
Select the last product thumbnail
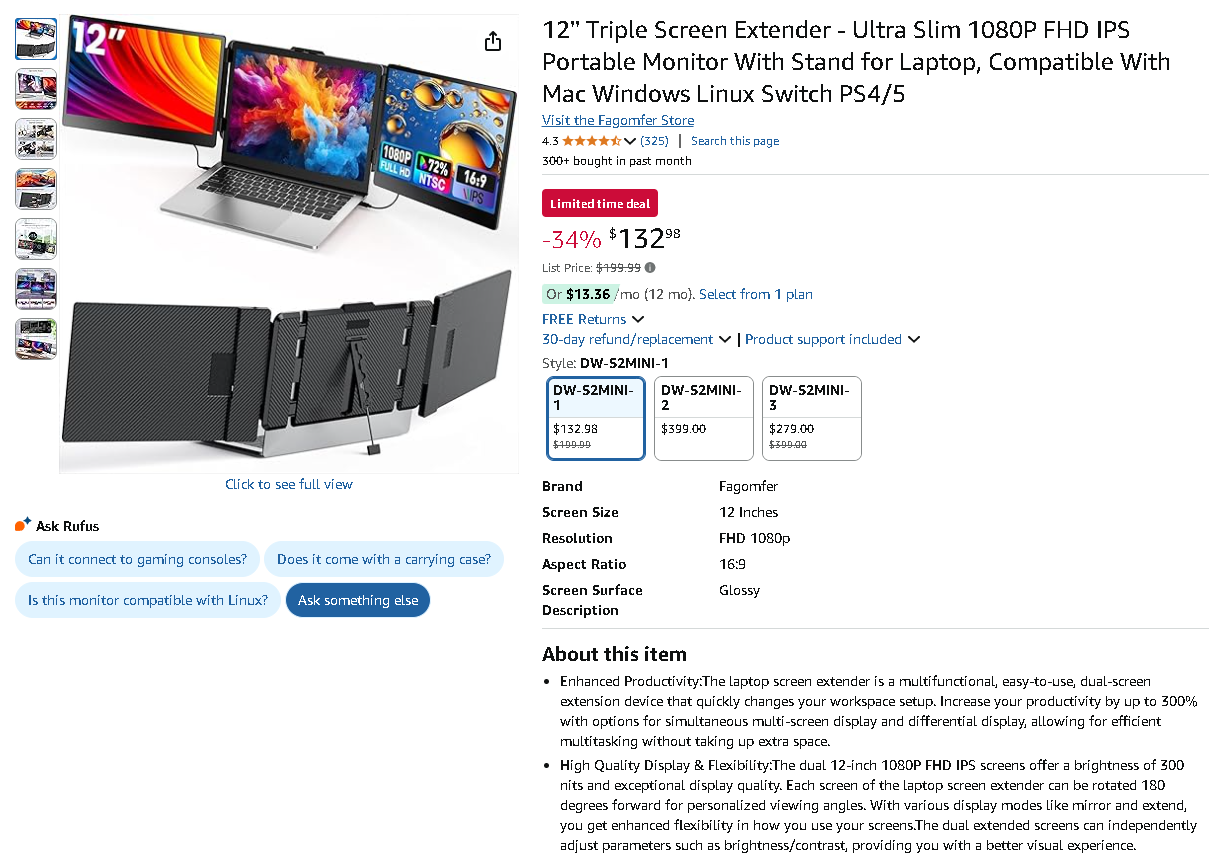[36, 339]
